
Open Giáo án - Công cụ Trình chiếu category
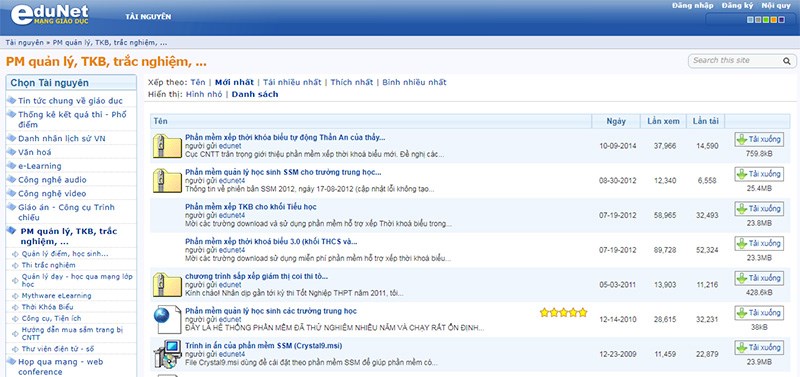pyautogui.click(x=66, y=212)
